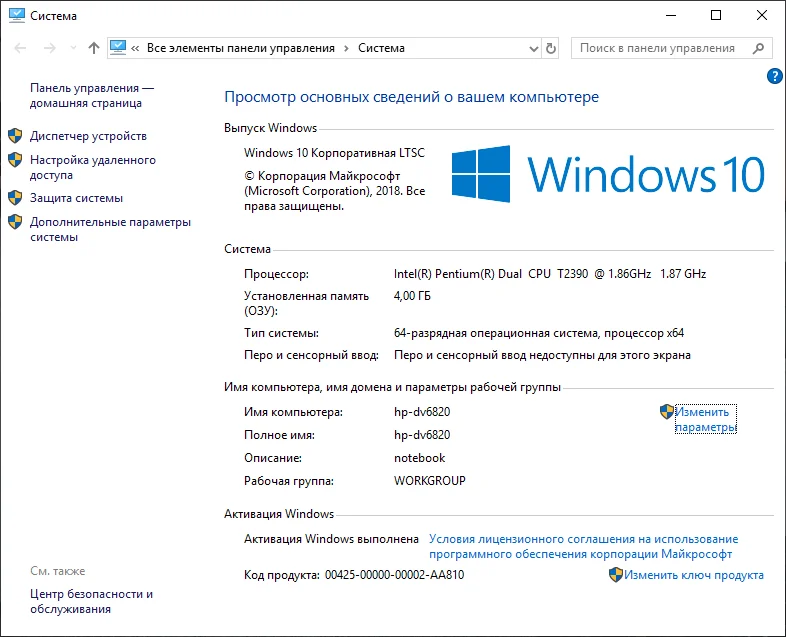Click shield icon beside Настройка удаленного доступа
The height and width of the screenshot is (637, 786).
coord(15,159)
